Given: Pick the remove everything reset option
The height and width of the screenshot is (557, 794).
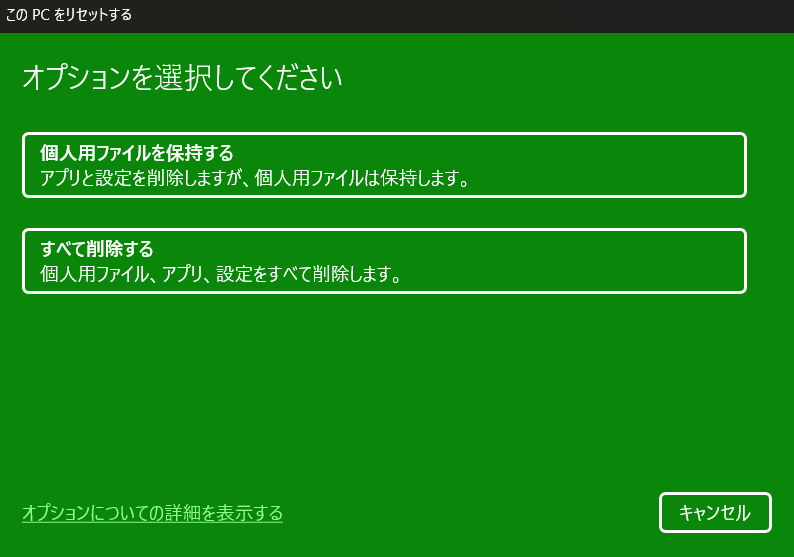Looking at the screenshot, I should point(384,261).
